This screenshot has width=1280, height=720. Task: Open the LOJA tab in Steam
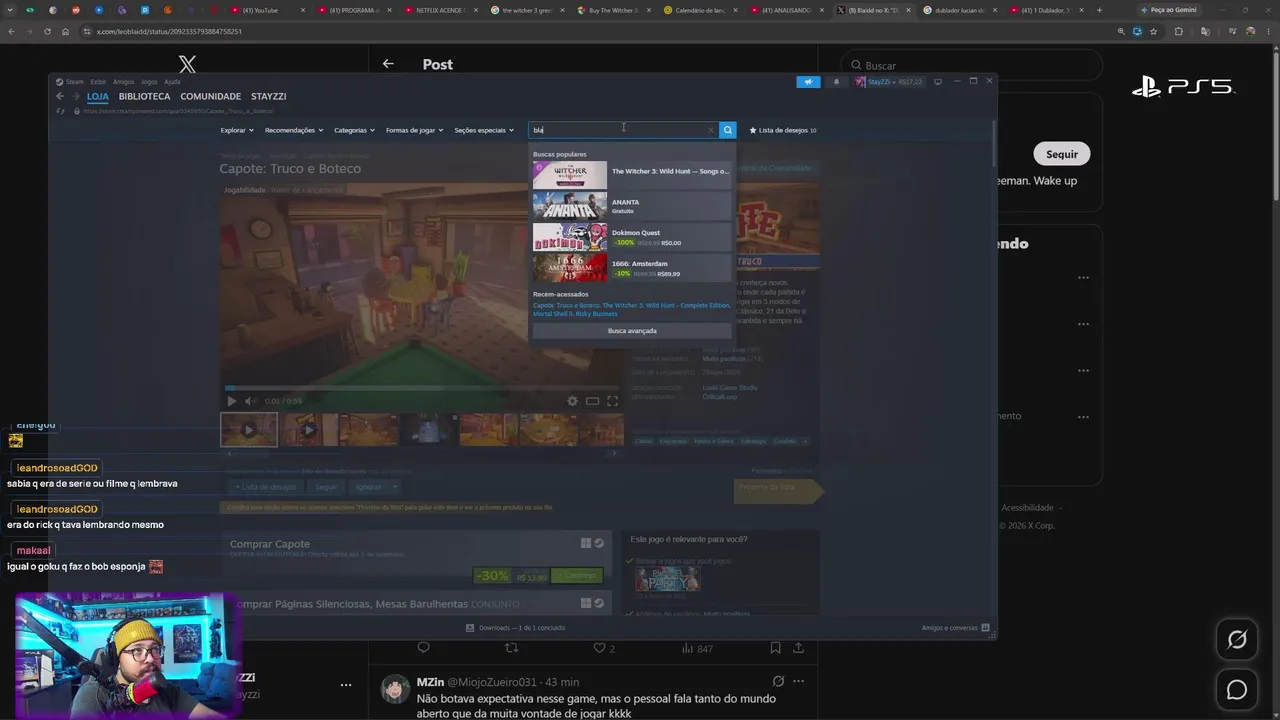98,96
